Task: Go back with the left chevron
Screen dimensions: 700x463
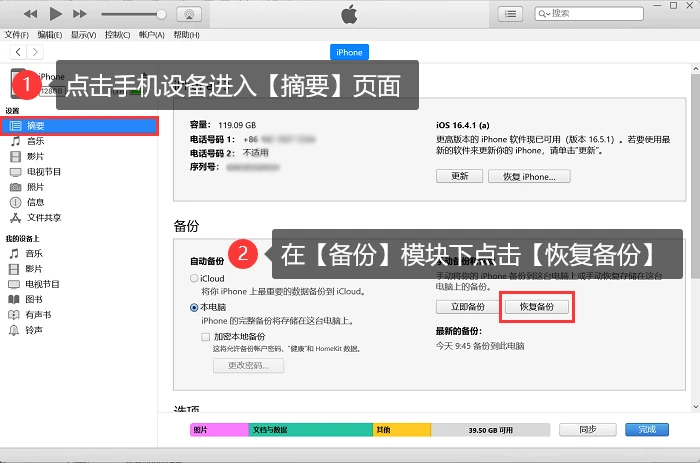Action: (x=18, y=52)
